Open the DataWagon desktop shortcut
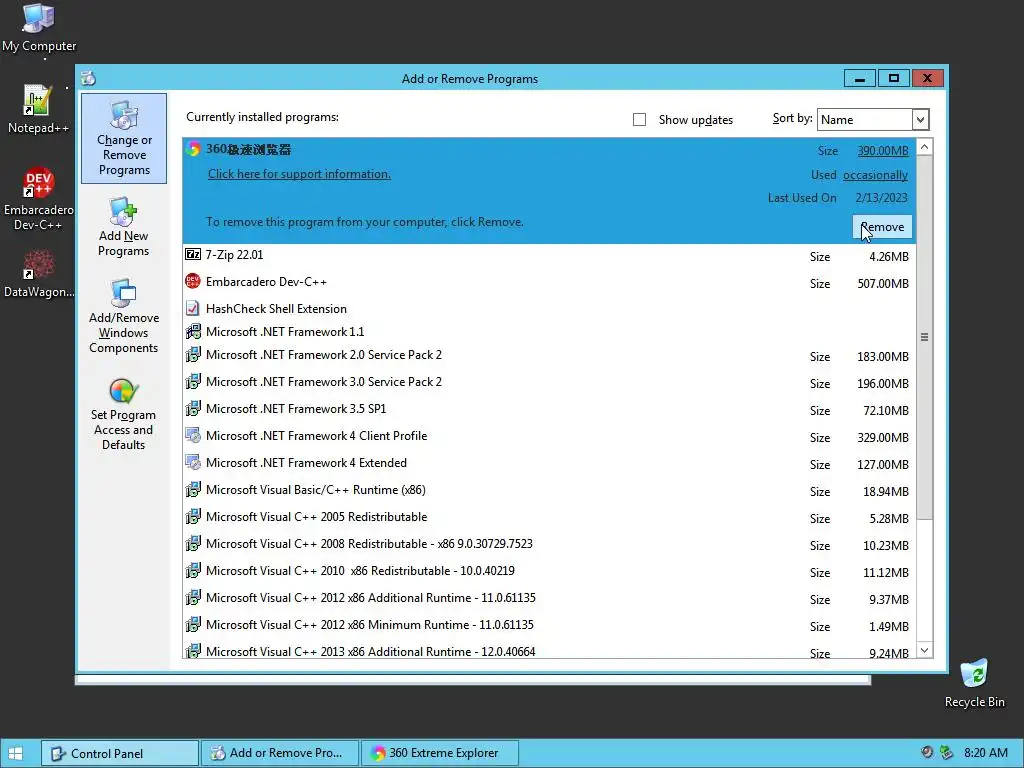The height and width of the screenshot is (768, 1024). 38,274
